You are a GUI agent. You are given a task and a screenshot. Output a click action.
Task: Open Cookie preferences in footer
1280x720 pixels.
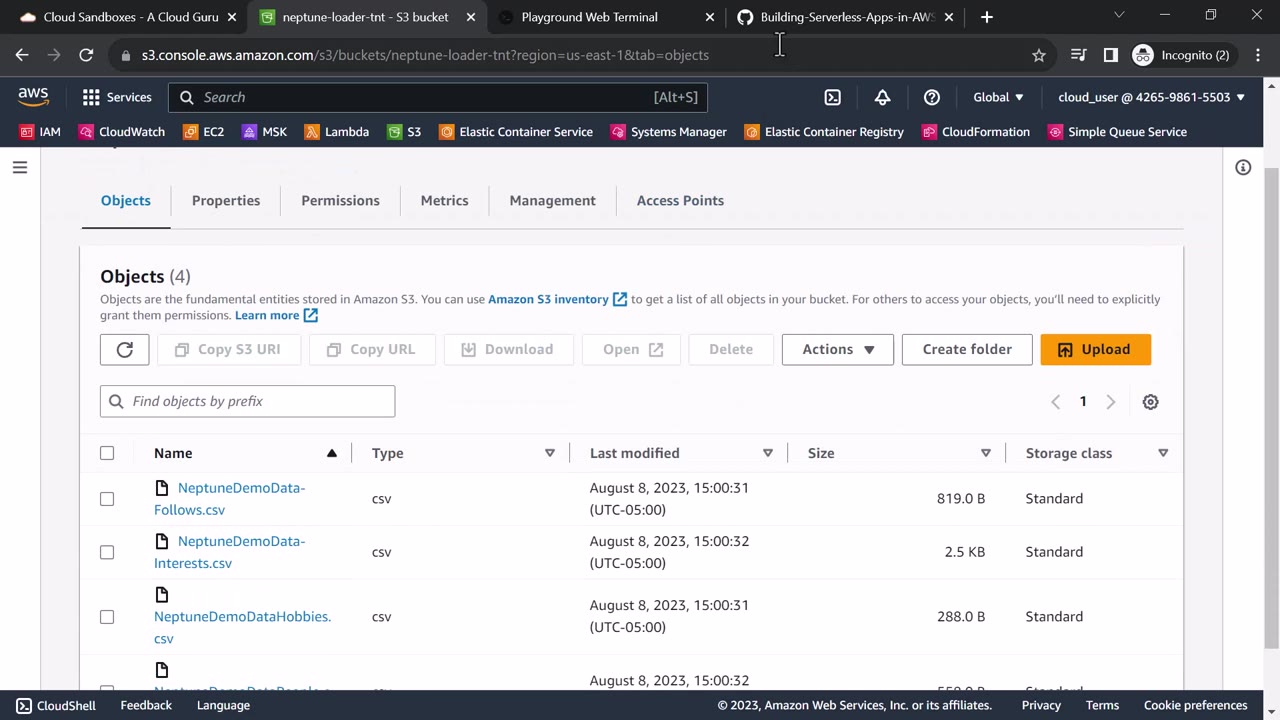coord(1195,705)
